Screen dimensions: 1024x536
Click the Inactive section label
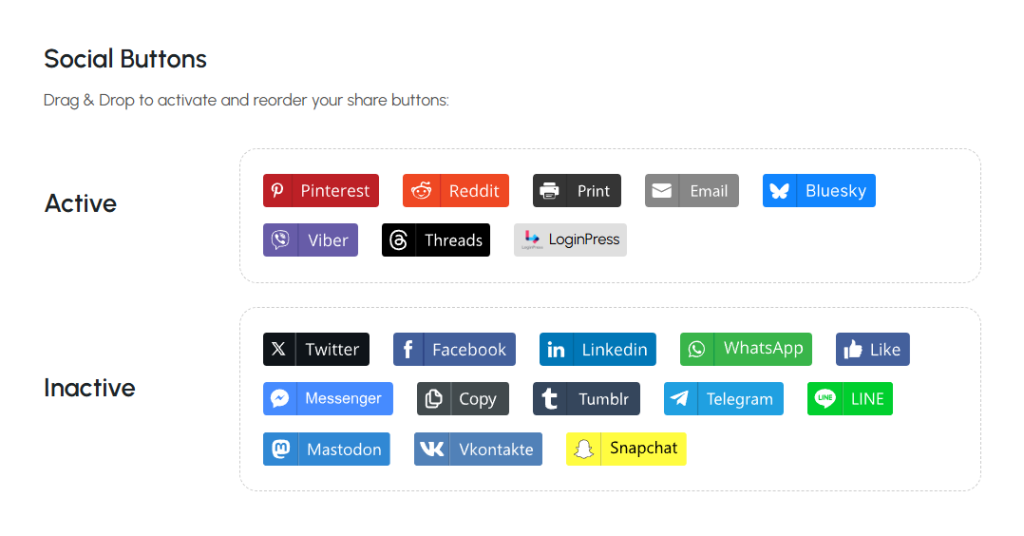pyautogui.click(x=89, y=388)
